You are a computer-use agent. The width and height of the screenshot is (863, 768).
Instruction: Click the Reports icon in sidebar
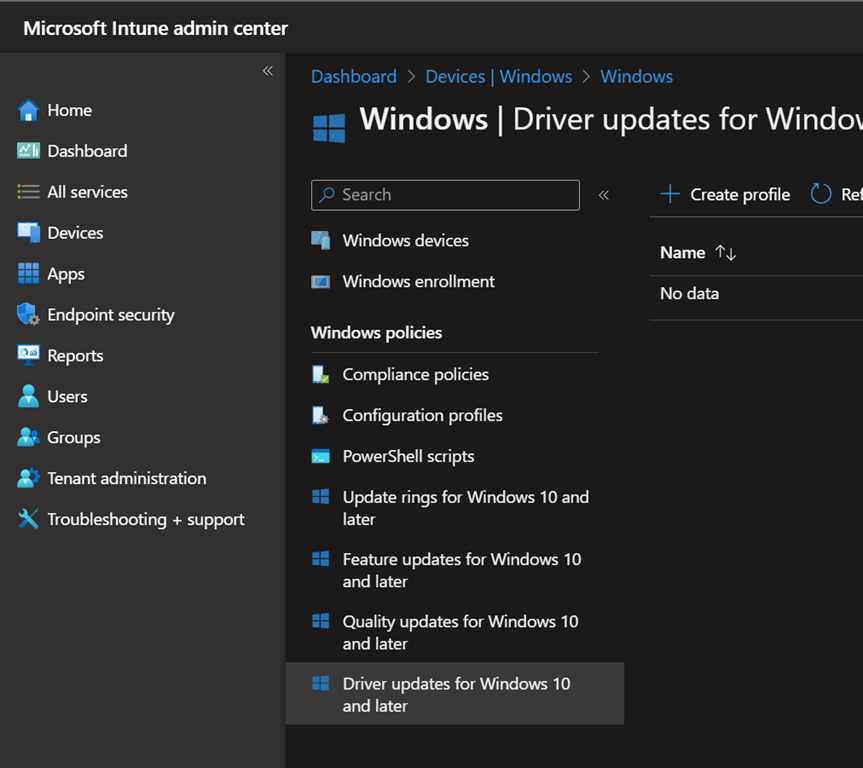point(28,356)
